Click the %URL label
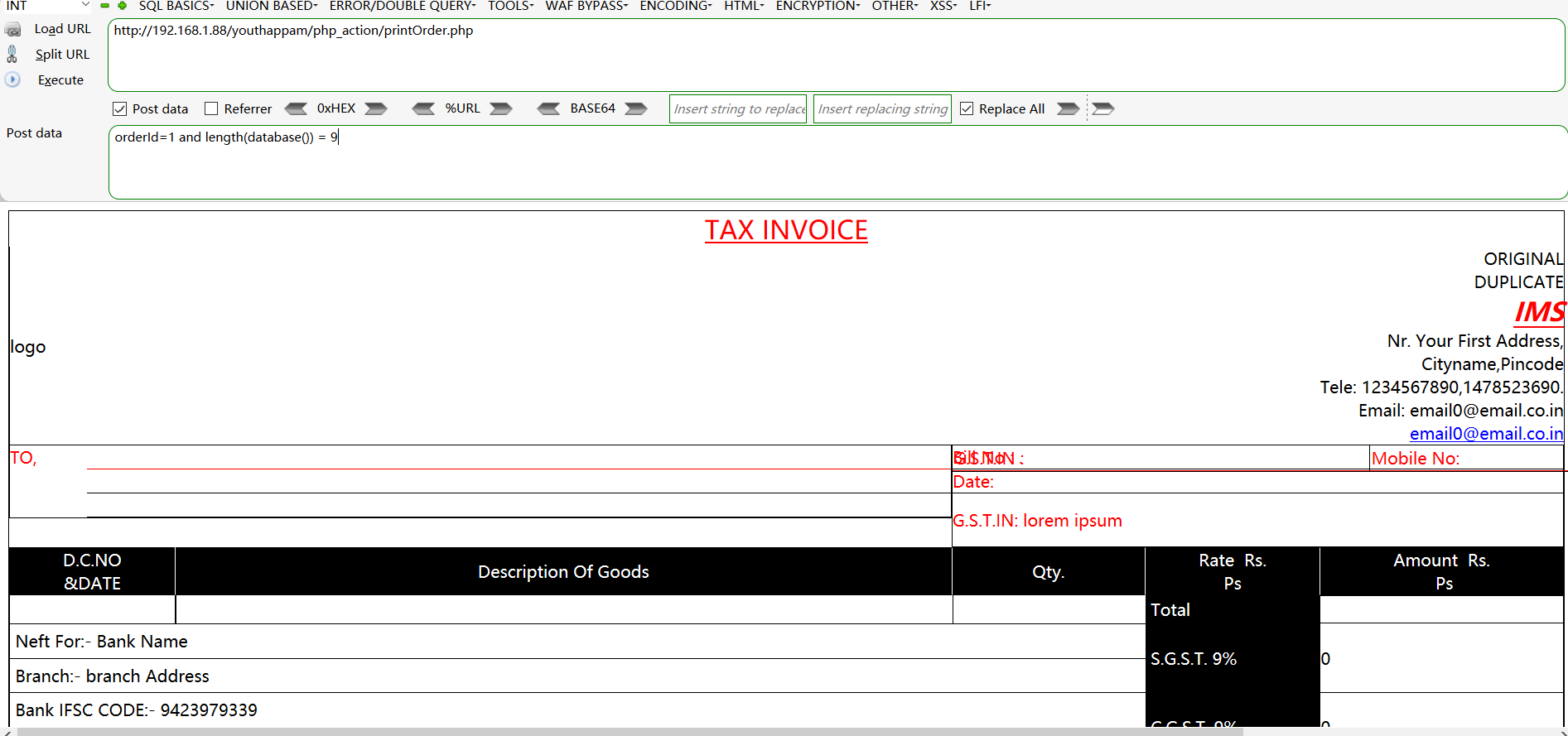This screenshot has width=1568, height=736. click(x=462, y=108)
